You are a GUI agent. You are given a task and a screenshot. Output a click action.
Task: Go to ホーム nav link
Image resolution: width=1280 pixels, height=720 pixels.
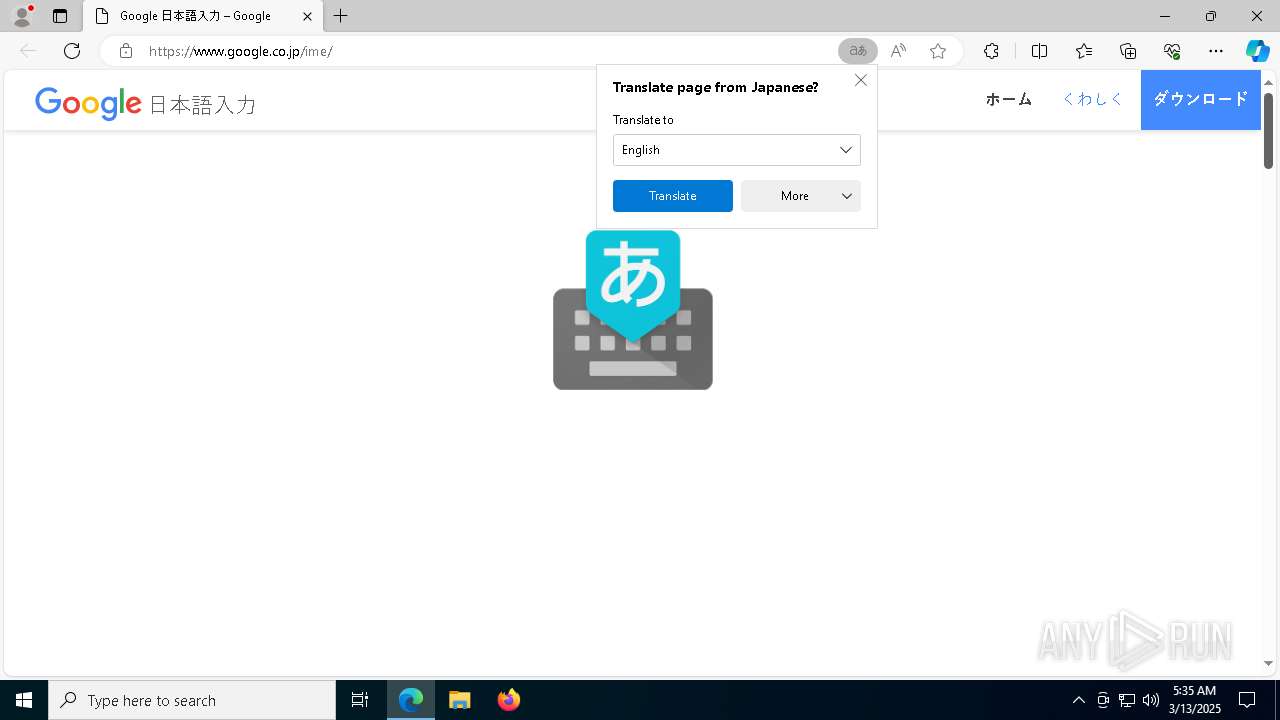[1009, 99]
